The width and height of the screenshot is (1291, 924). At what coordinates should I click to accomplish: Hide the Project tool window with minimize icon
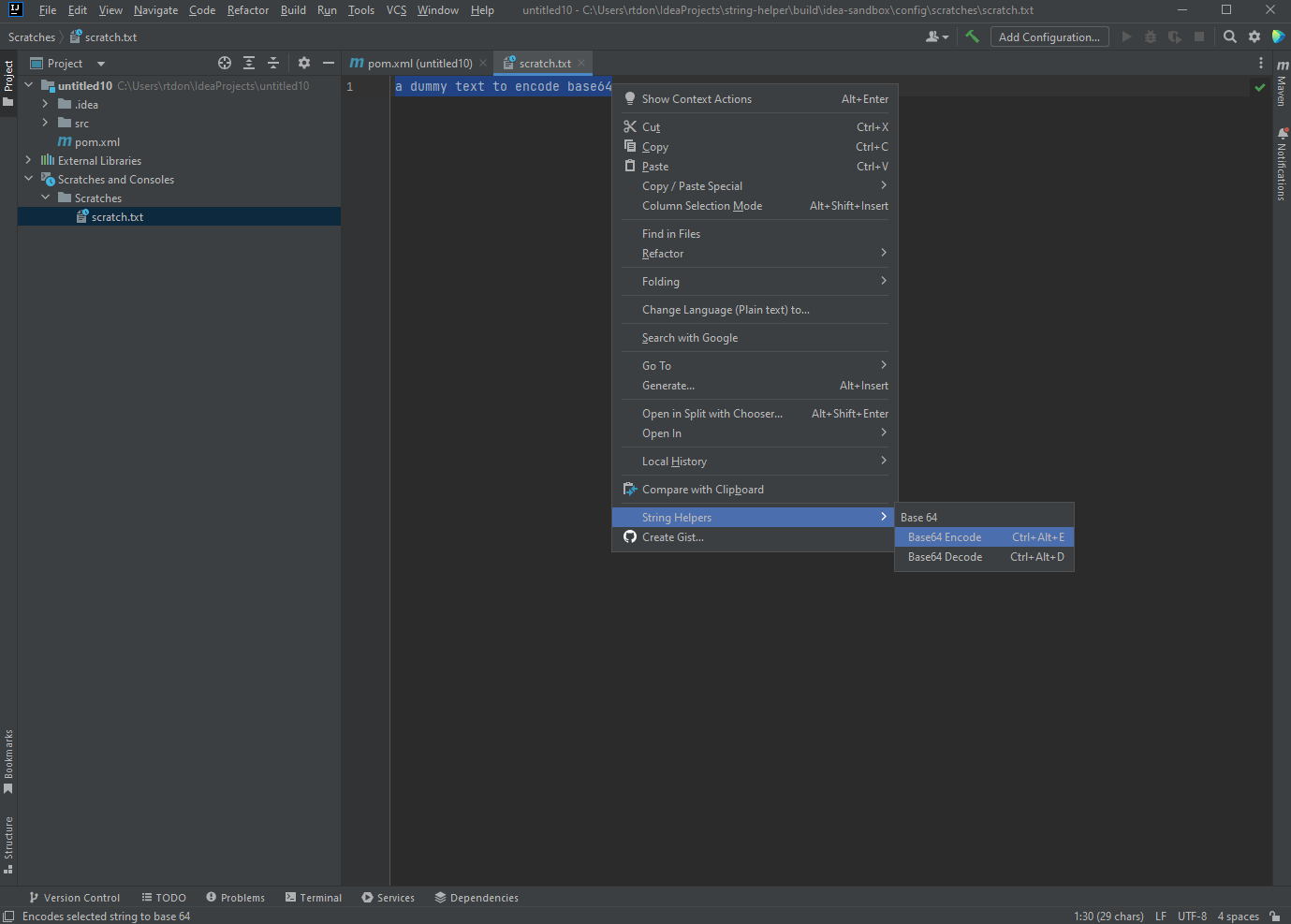(x=328, y=63)
